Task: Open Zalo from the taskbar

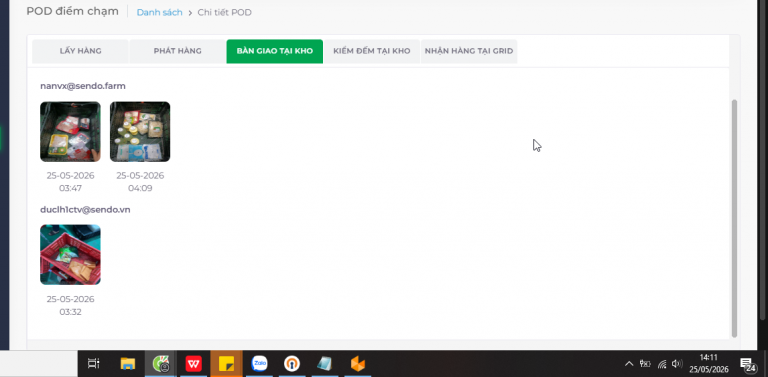Action: (259, 364)
